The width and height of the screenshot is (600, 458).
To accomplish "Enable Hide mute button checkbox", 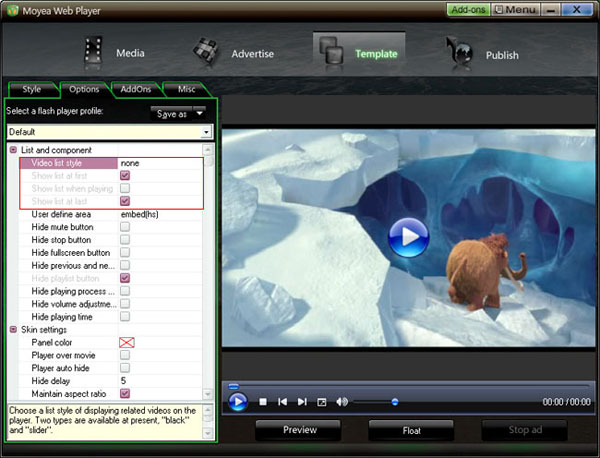I will (125, 227).
